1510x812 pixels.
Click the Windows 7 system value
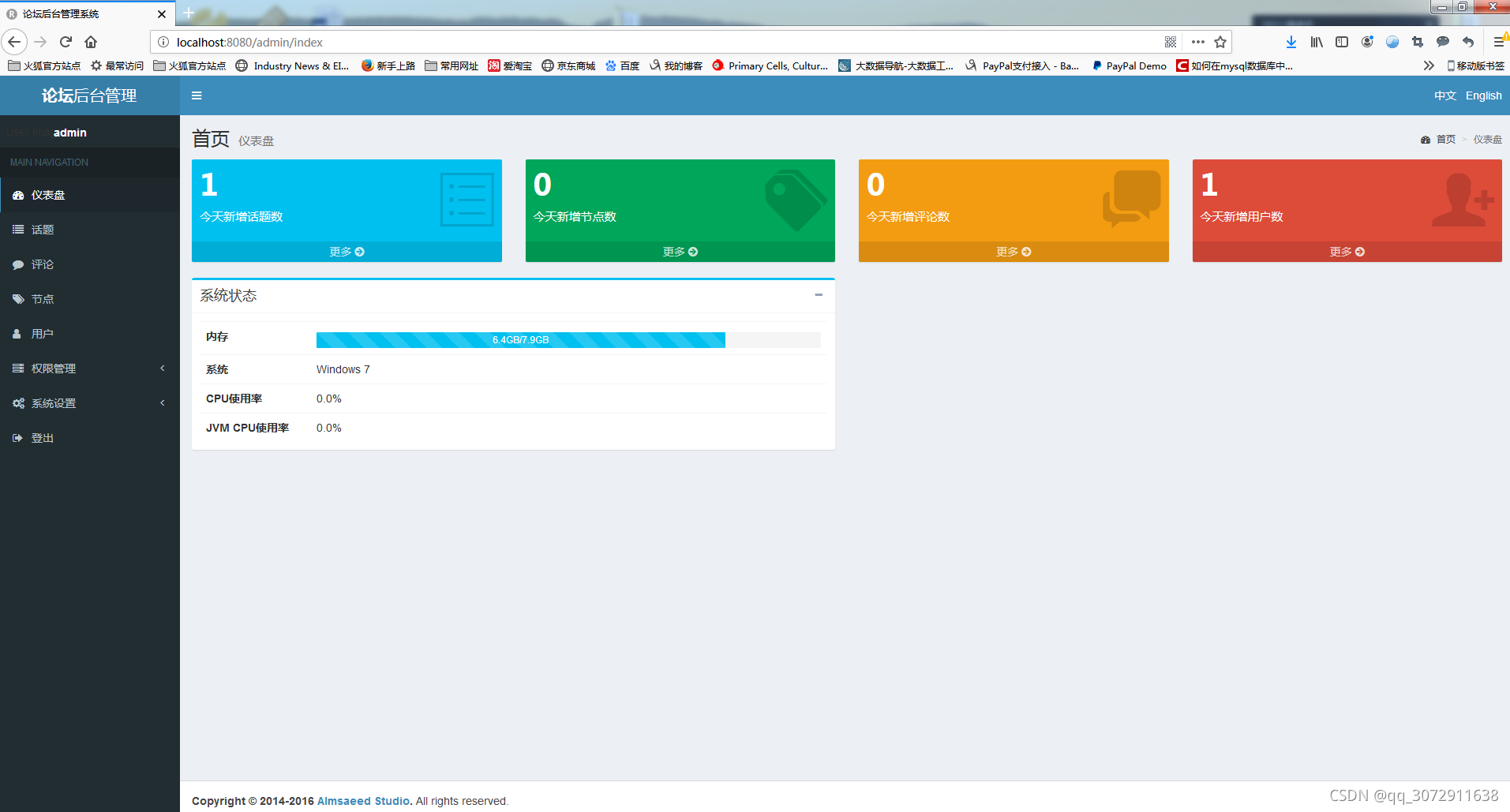pos(343,369)
